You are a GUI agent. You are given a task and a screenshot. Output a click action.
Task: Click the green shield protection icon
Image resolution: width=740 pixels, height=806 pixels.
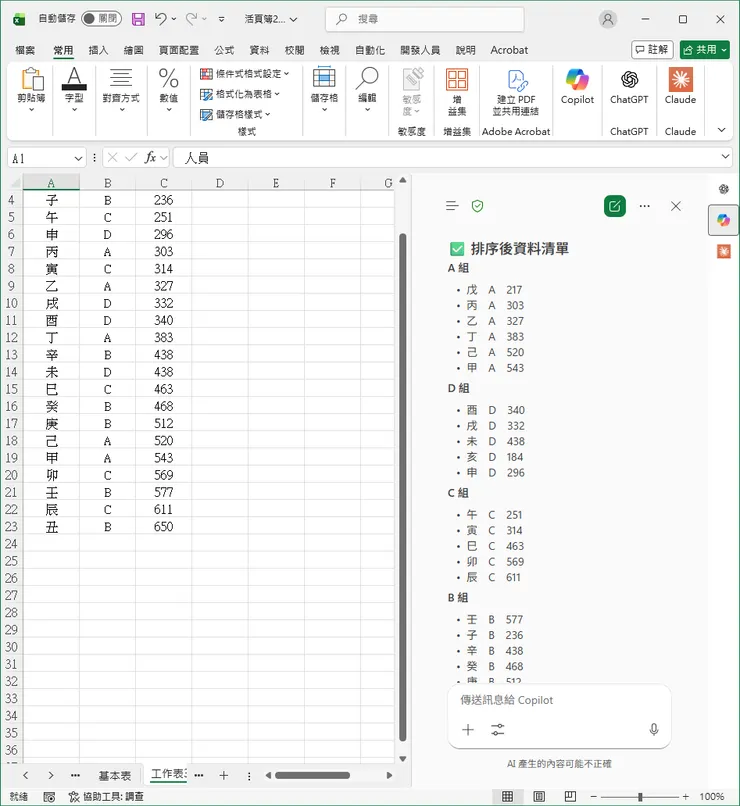pyautogui.click(x=477, y=206)
